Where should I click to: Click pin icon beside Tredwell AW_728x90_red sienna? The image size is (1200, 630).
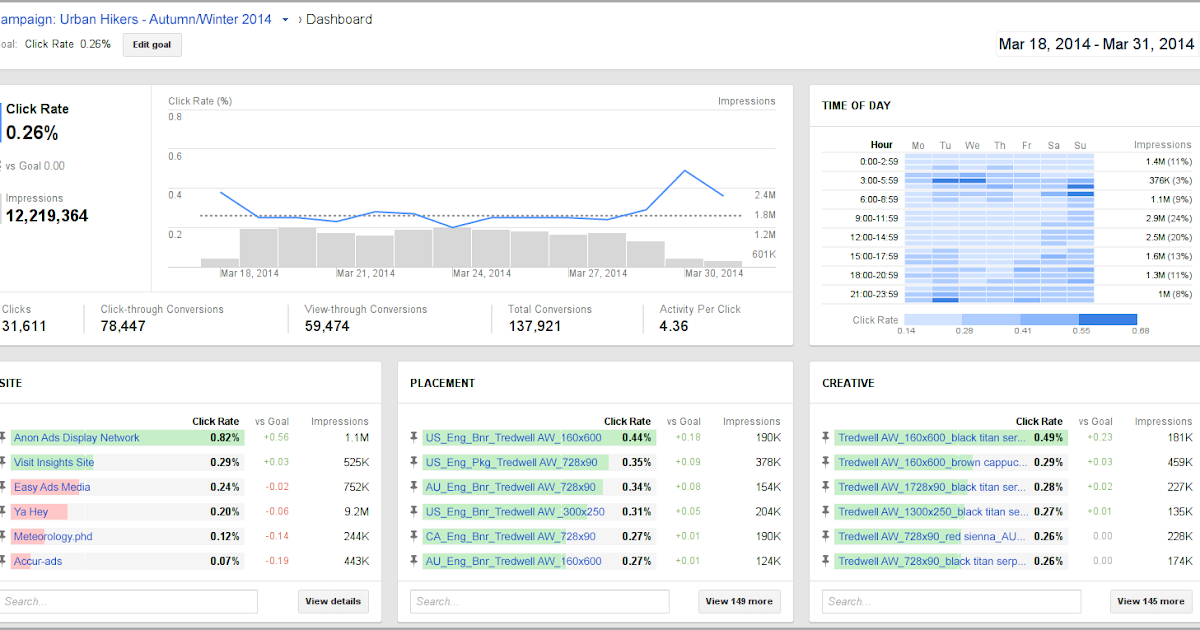pos(826,536)
